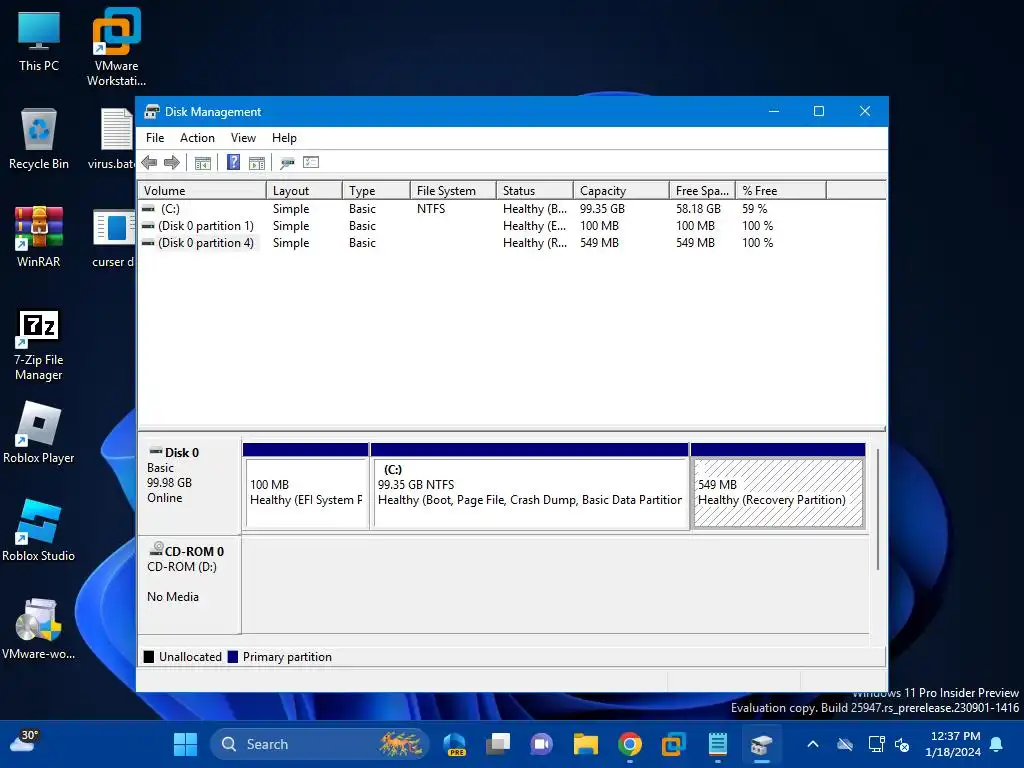
Task: Select the CD-ROM 0 header block
Action: click(x=189, y=585)
